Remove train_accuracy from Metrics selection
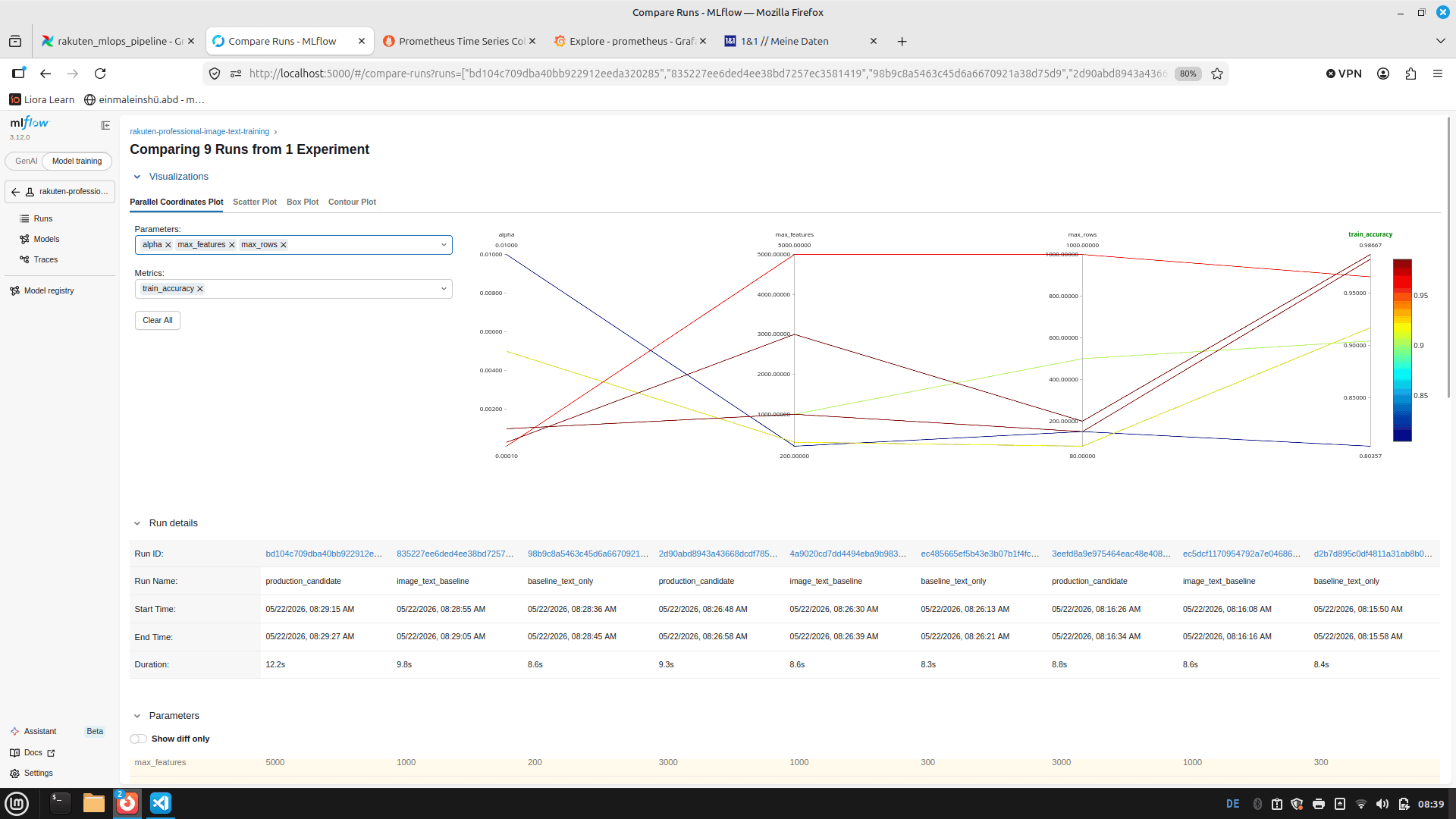Screen dimensions: 1456x819 click(200, 289)
